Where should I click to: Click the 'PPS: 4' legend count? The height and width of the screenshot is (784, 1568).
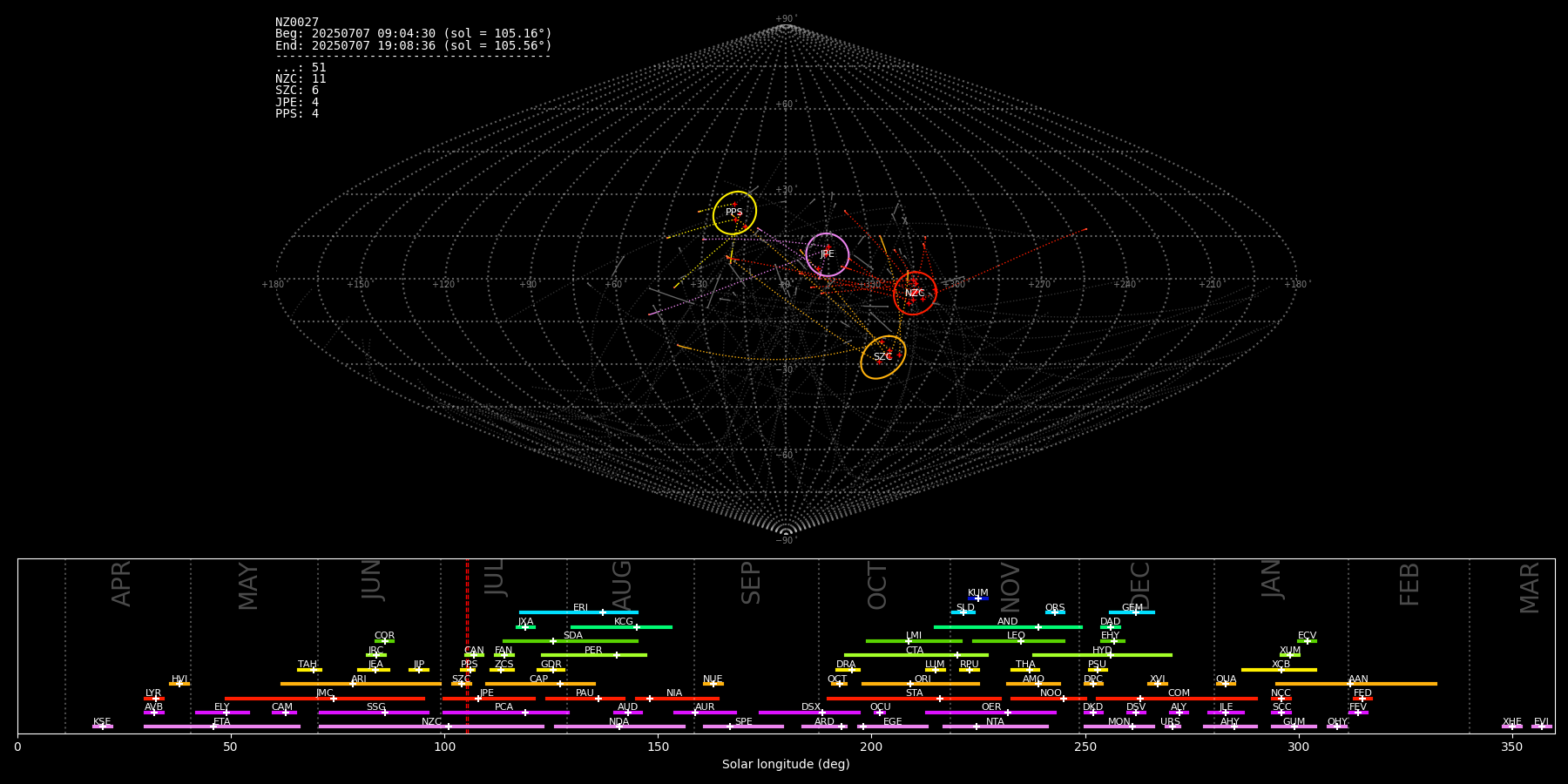(297, 114)
